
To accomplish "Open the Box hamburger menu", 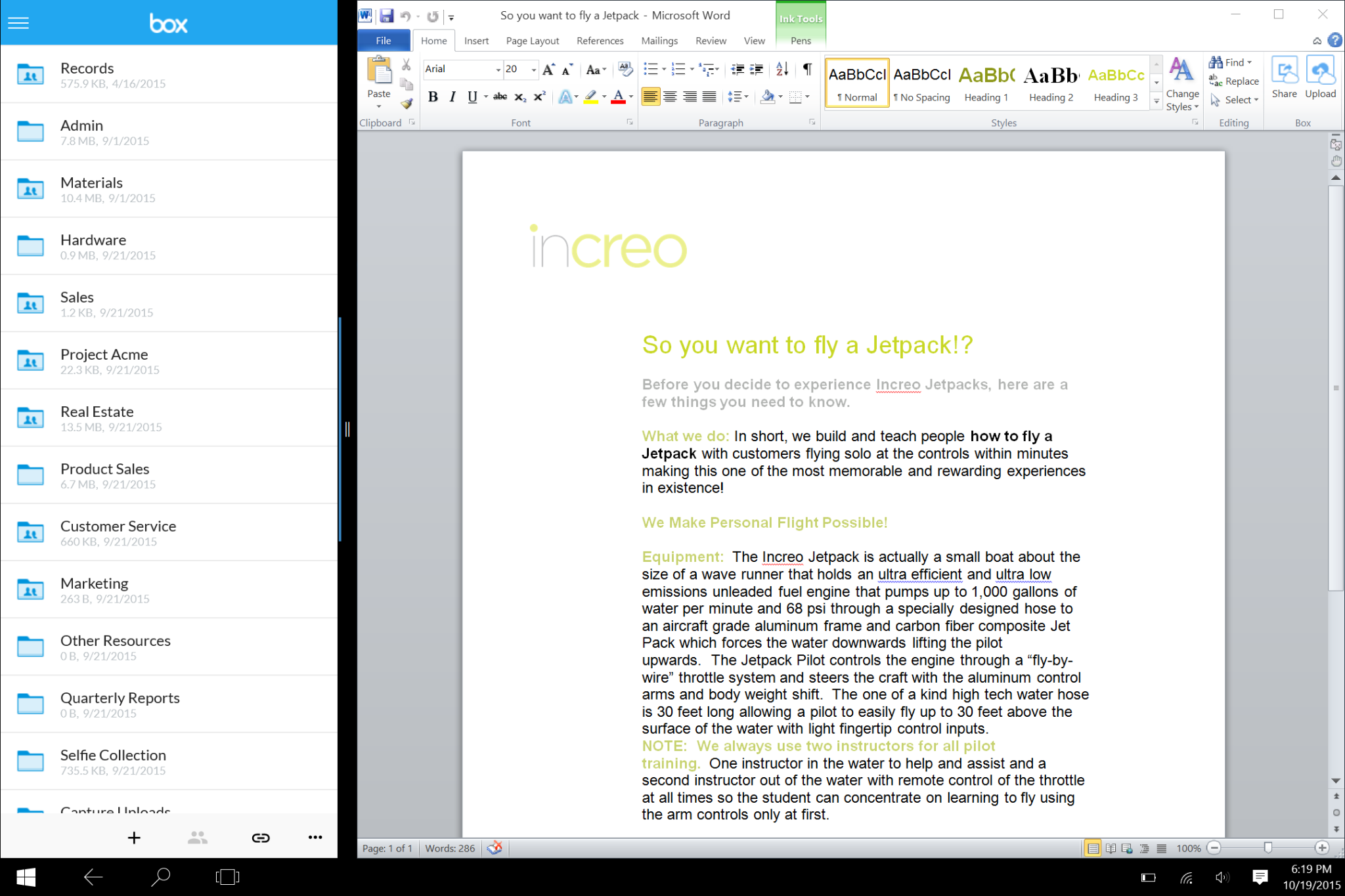I will click(x=18, y=23).
